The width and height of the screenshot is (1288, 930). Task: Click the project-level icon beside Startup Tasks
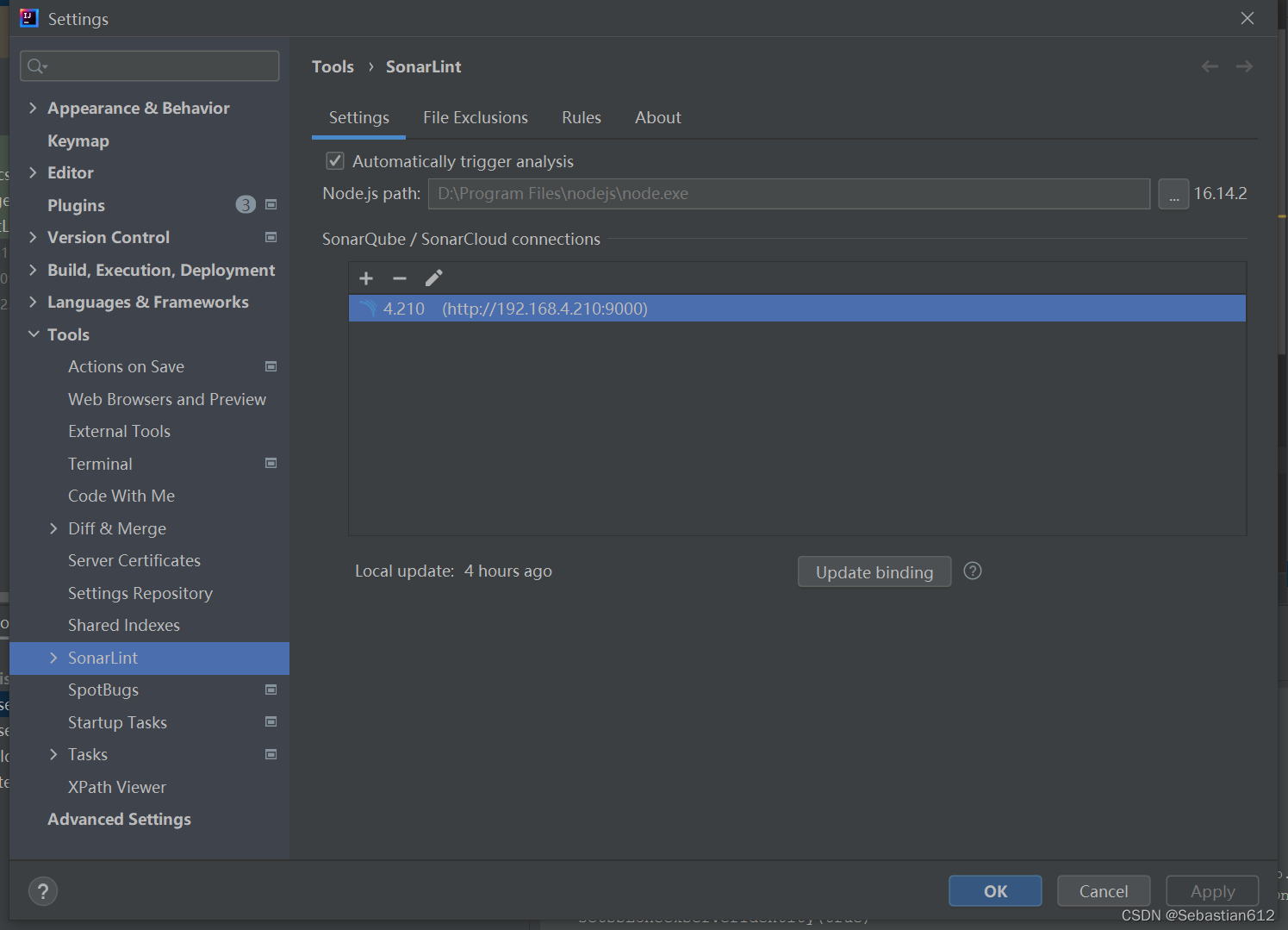pyautogui.click(x=271, y=722)
